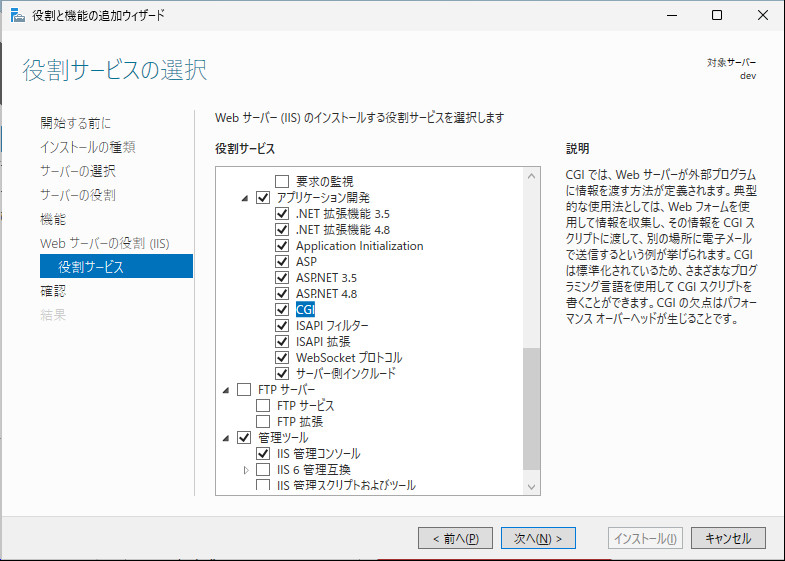785x561 pixels.
Task: Select the FTP サービス label
Action: 305,406
